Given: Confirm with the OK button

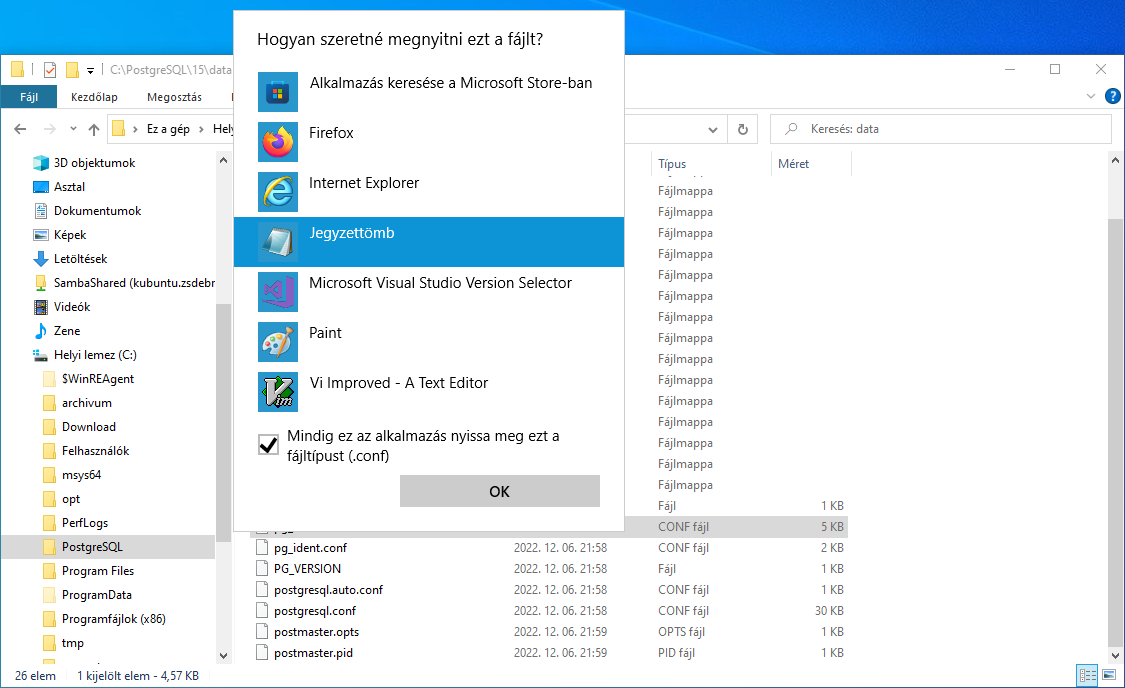Looking at the screenshot, I should point(499,491).
